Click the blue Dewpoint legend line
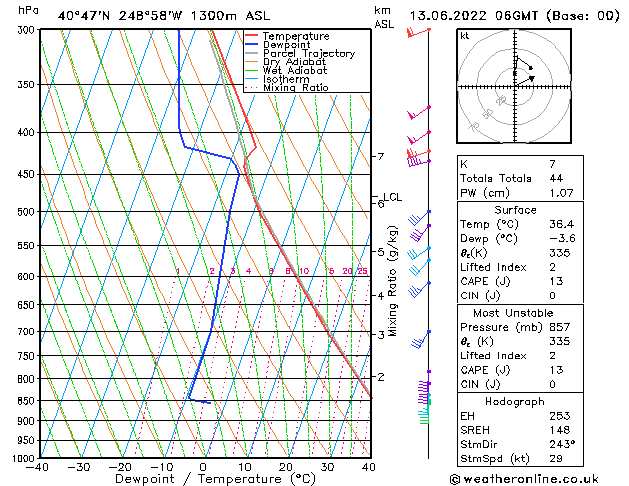This screenshot has height=486, width=629. coord(252,45)
